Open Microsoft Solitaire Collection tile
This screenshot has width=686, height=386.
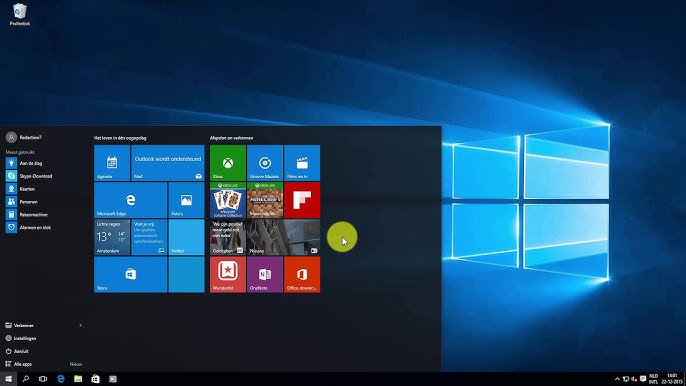pyautogui.click(x=228, y=200)
